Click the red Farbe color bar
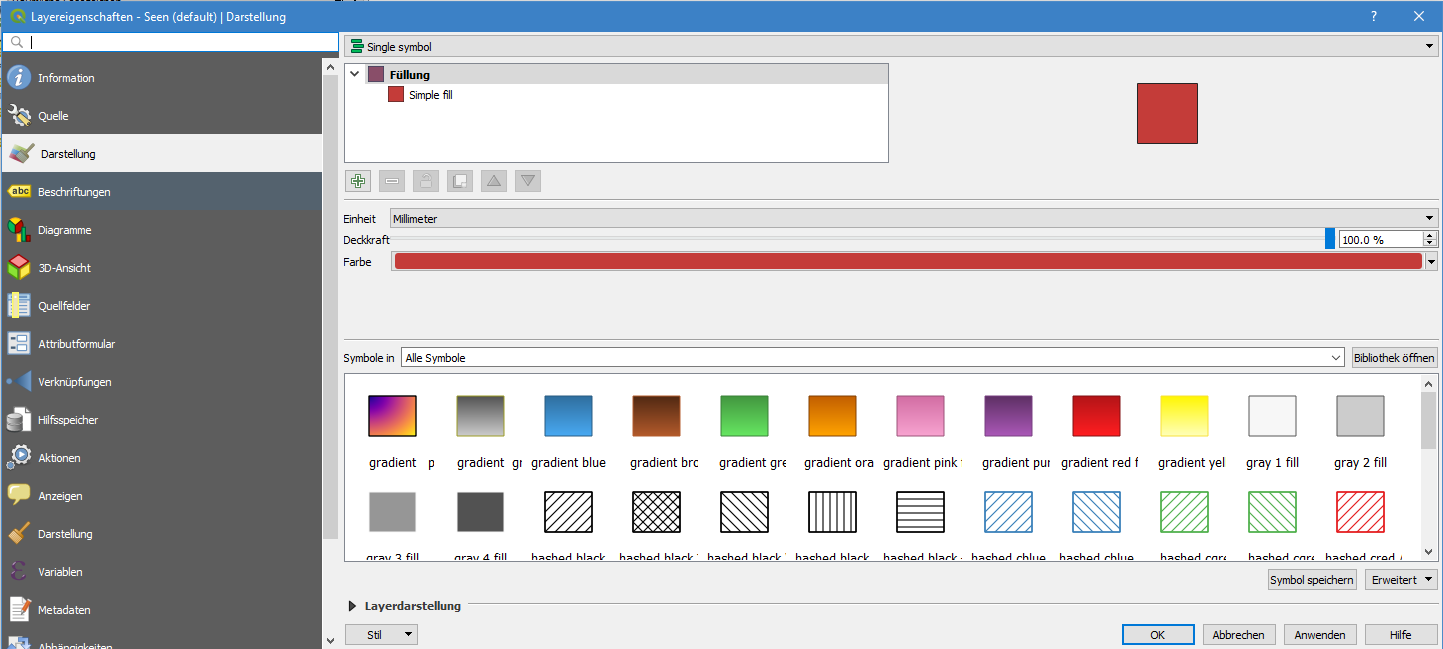This screenshot has width=1443, height=649. click(x=907, y=261)
